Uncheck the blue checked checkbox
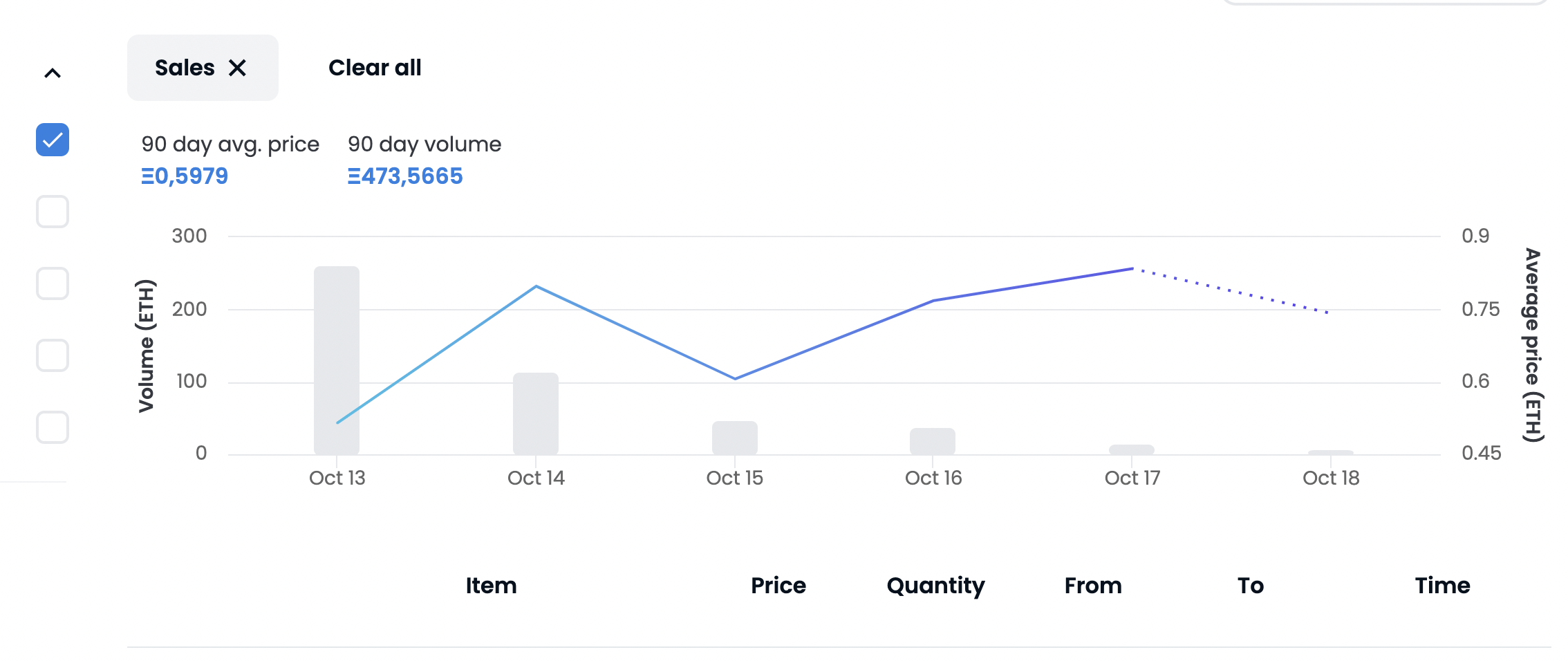Image resolution: width=1568 pixels, height=661 pixels. point(53,140)
